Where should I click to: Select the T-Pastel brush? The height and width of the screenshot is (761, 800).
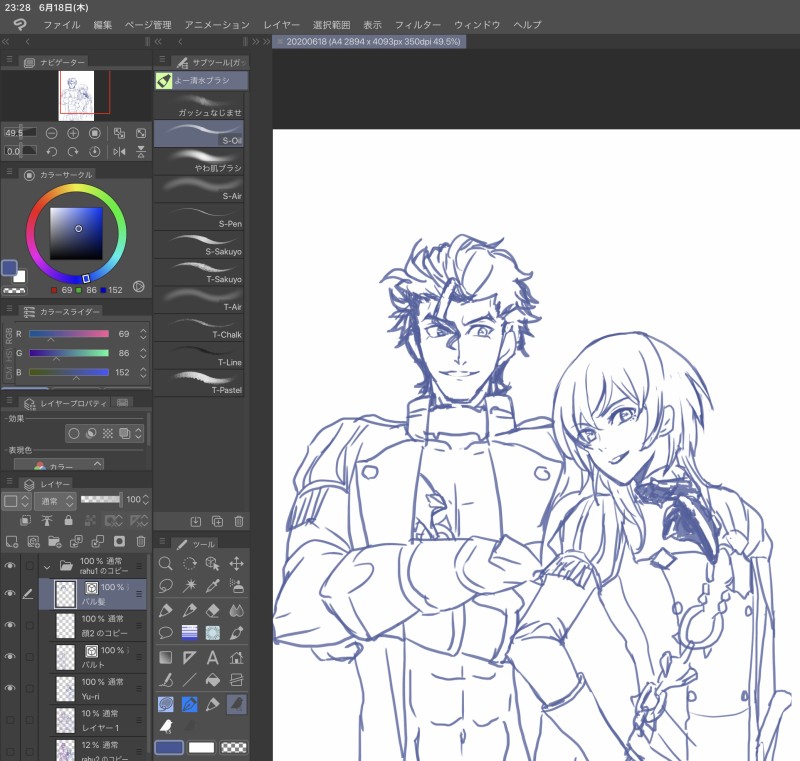[199, 384]
